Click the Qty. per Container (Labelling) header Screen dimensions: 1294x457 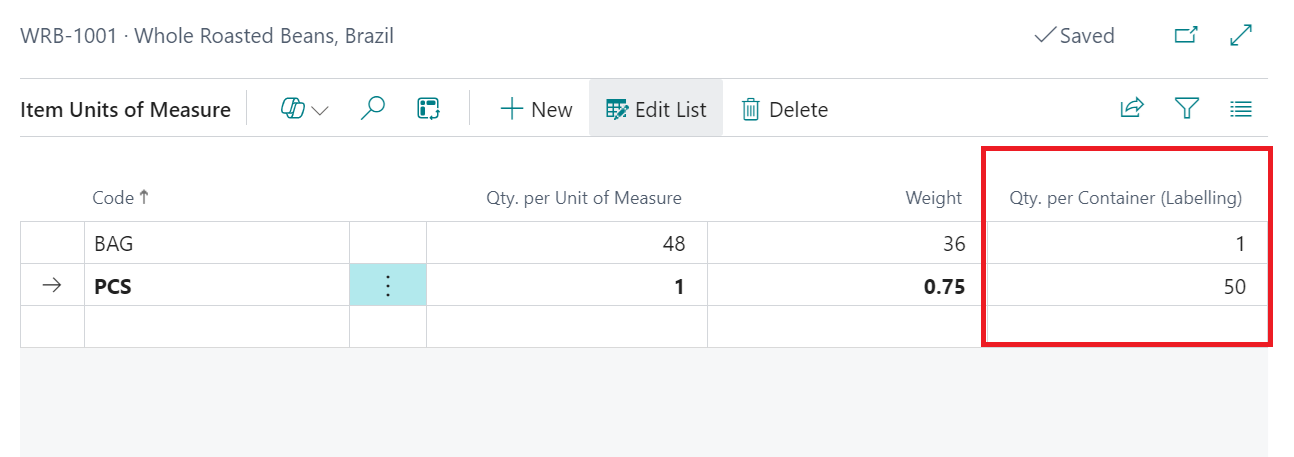pyautogui.click(x=1125, y=198)
